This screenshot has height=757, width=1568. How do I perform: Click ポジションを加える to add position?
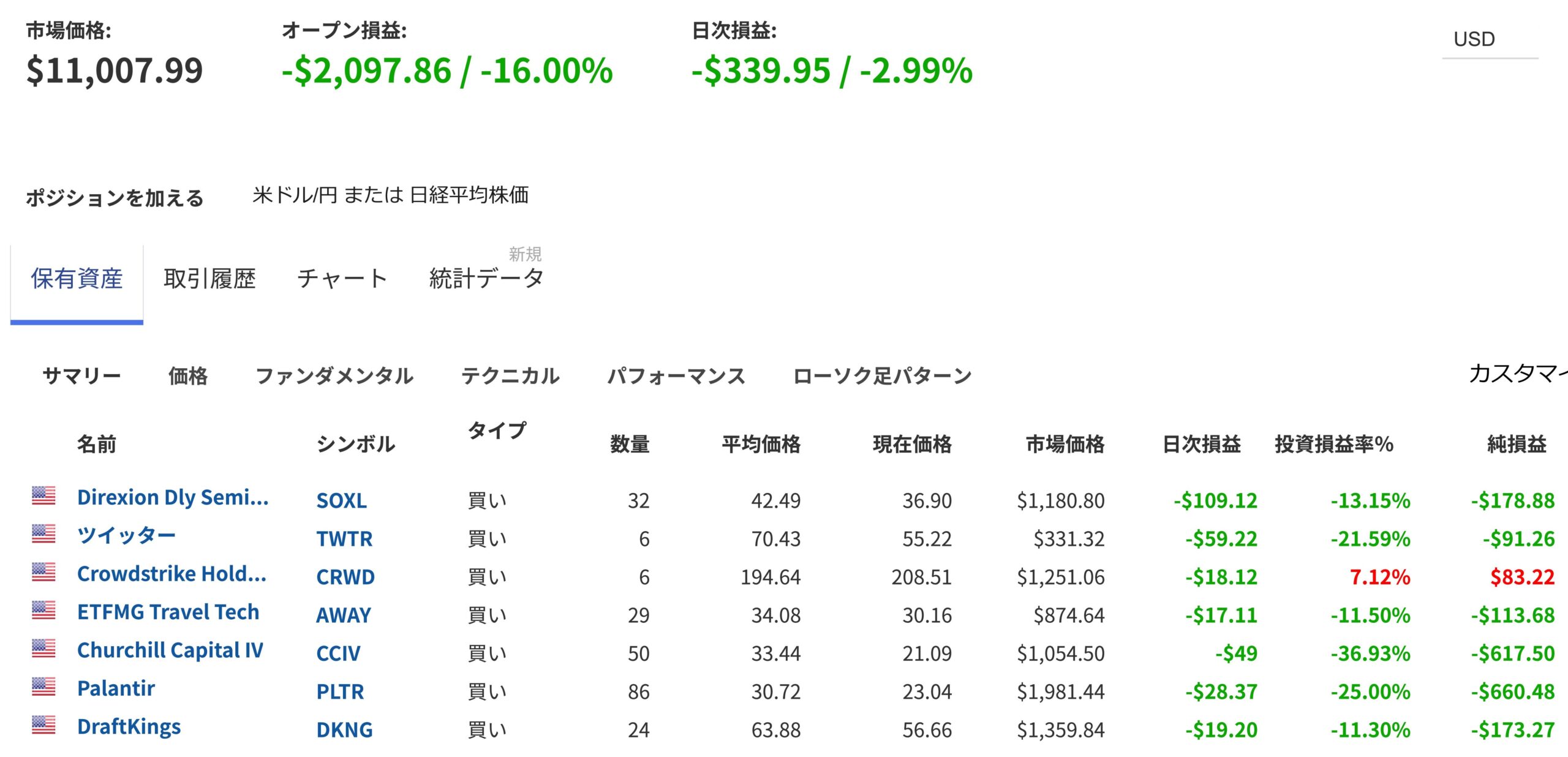pos(115,198)
